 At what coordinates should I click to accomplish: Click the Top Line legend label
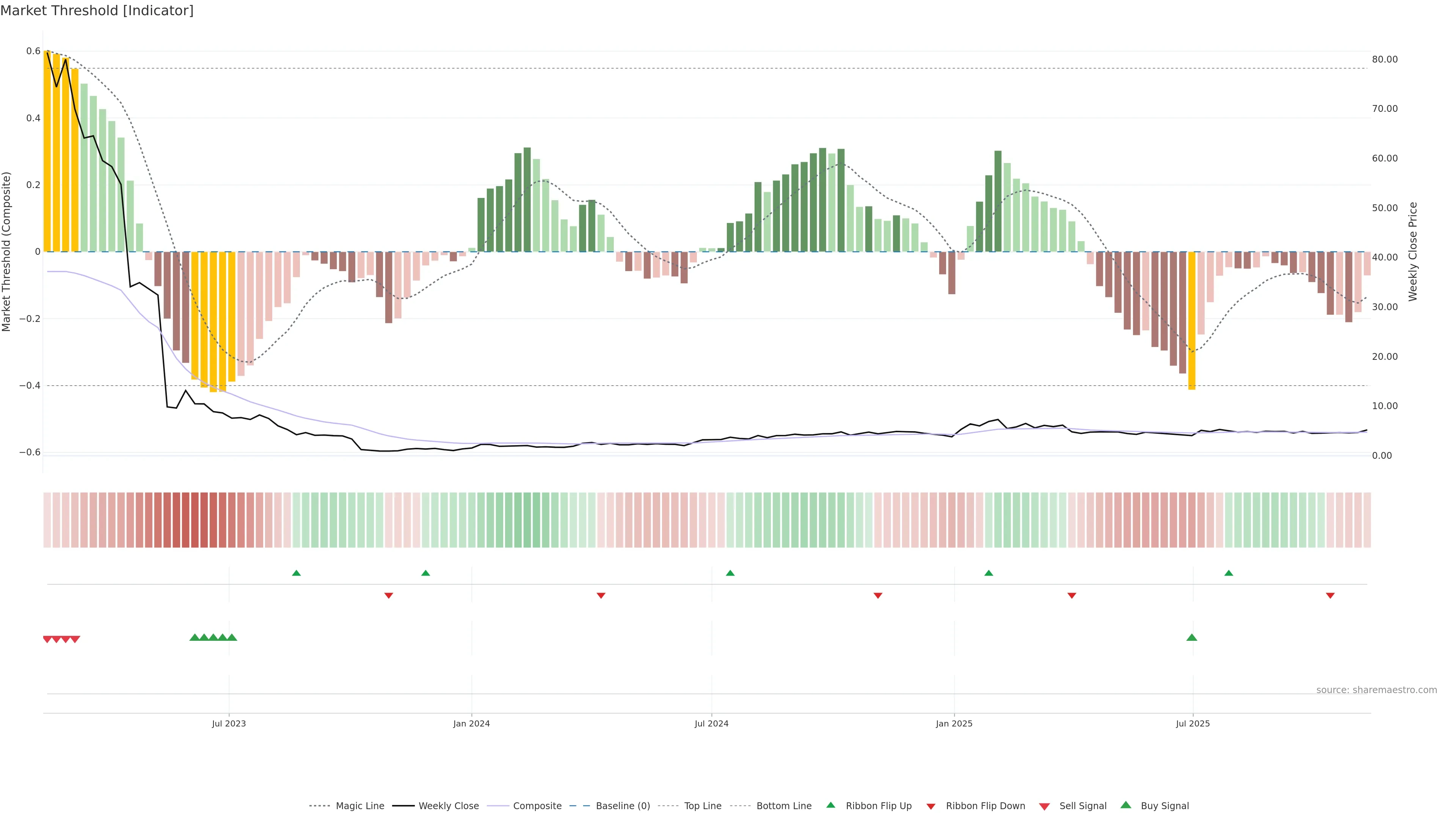pyautogui.click(x=703, y=806)
